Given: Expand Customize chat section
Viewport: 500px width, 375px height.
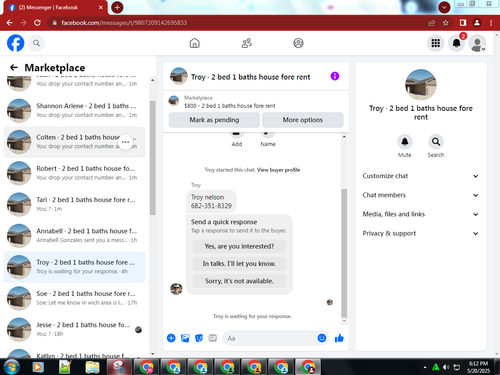Looking at the screenshot, I should click(420, 176).
